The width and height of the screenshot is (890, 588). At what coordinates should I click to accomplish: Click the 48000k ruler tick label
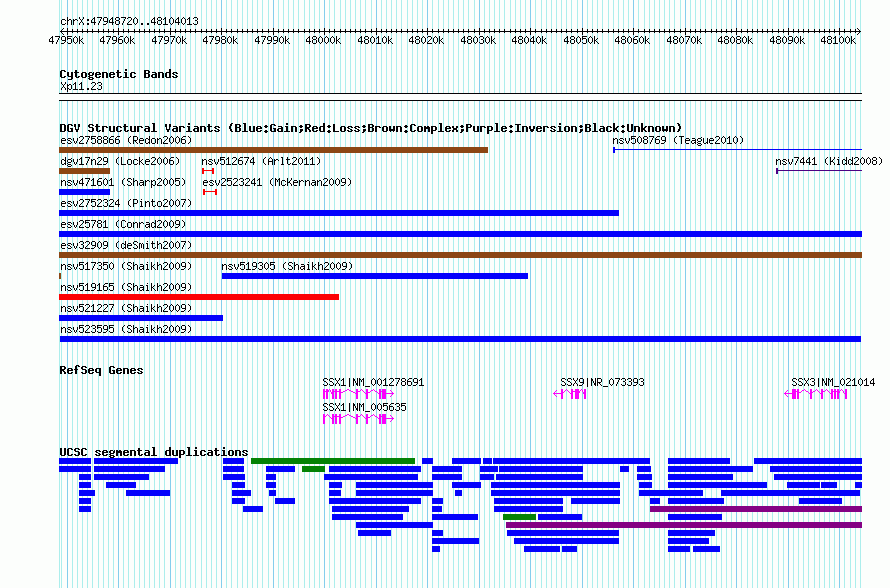point(323,40)
